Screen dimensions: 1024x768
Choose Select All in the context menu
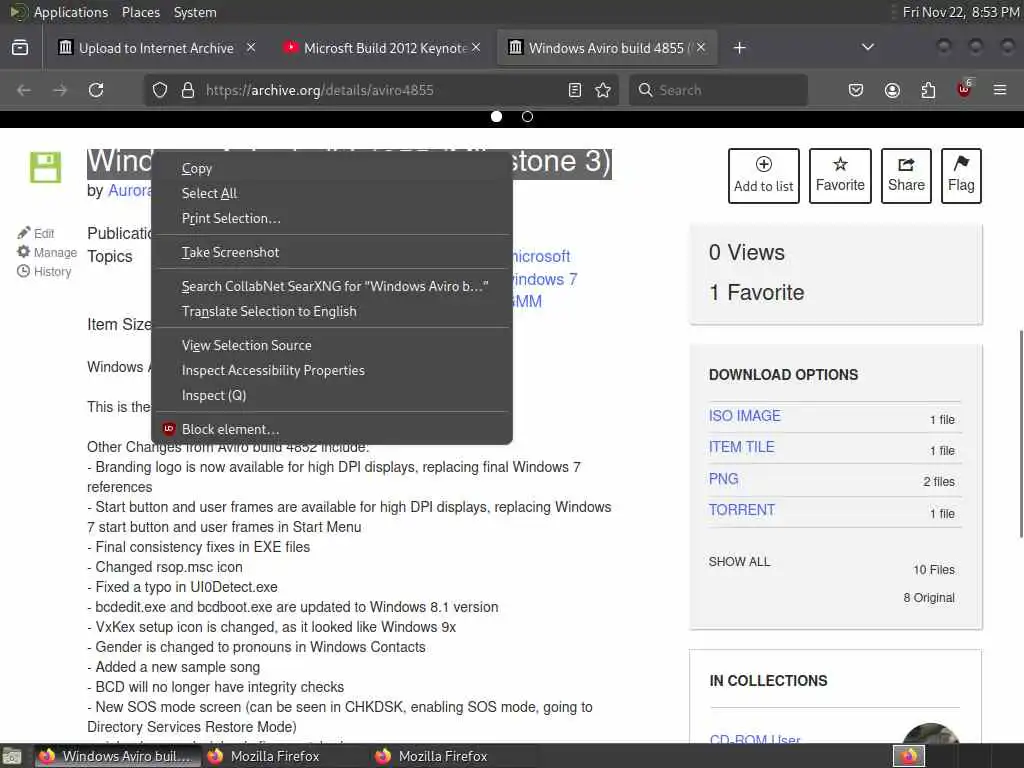click(332, 193)
